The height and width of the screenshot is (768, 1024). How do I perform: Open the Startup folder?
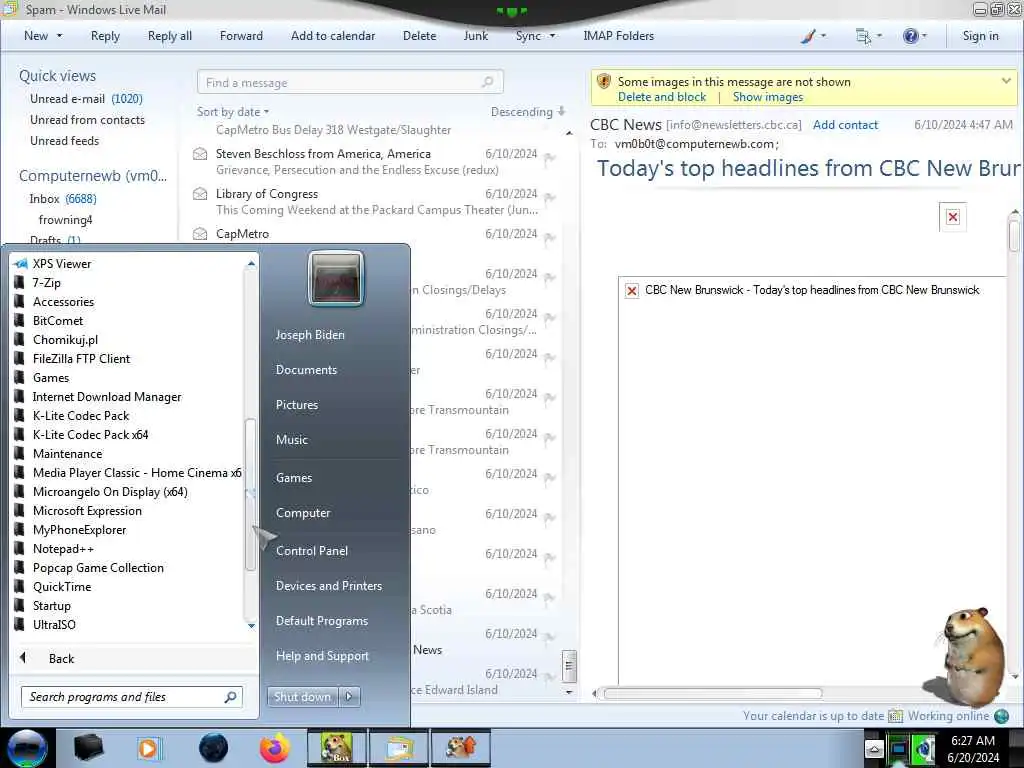[x=52, y=605]
